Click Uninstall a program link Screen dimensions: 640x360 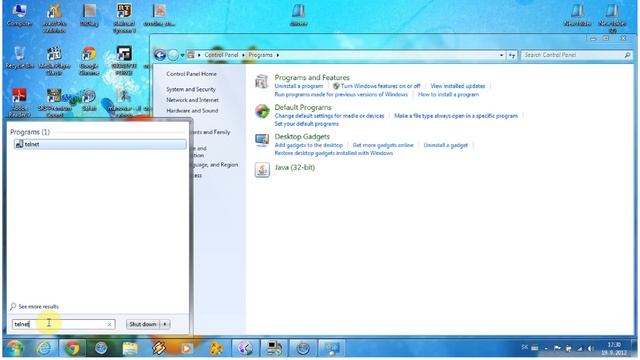point(299,86)
